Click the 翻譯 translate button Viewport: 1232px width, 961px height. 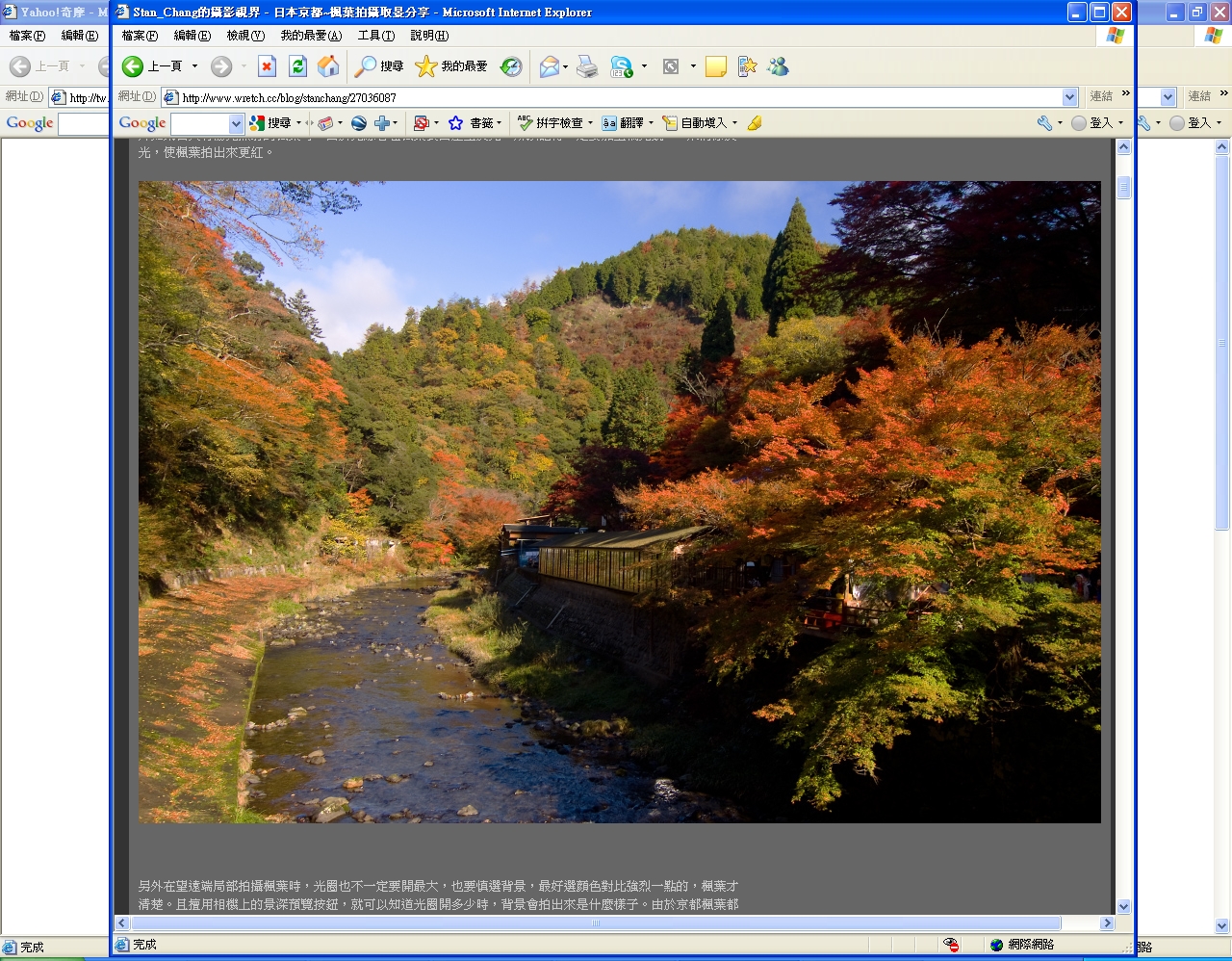tap(623, 123)
